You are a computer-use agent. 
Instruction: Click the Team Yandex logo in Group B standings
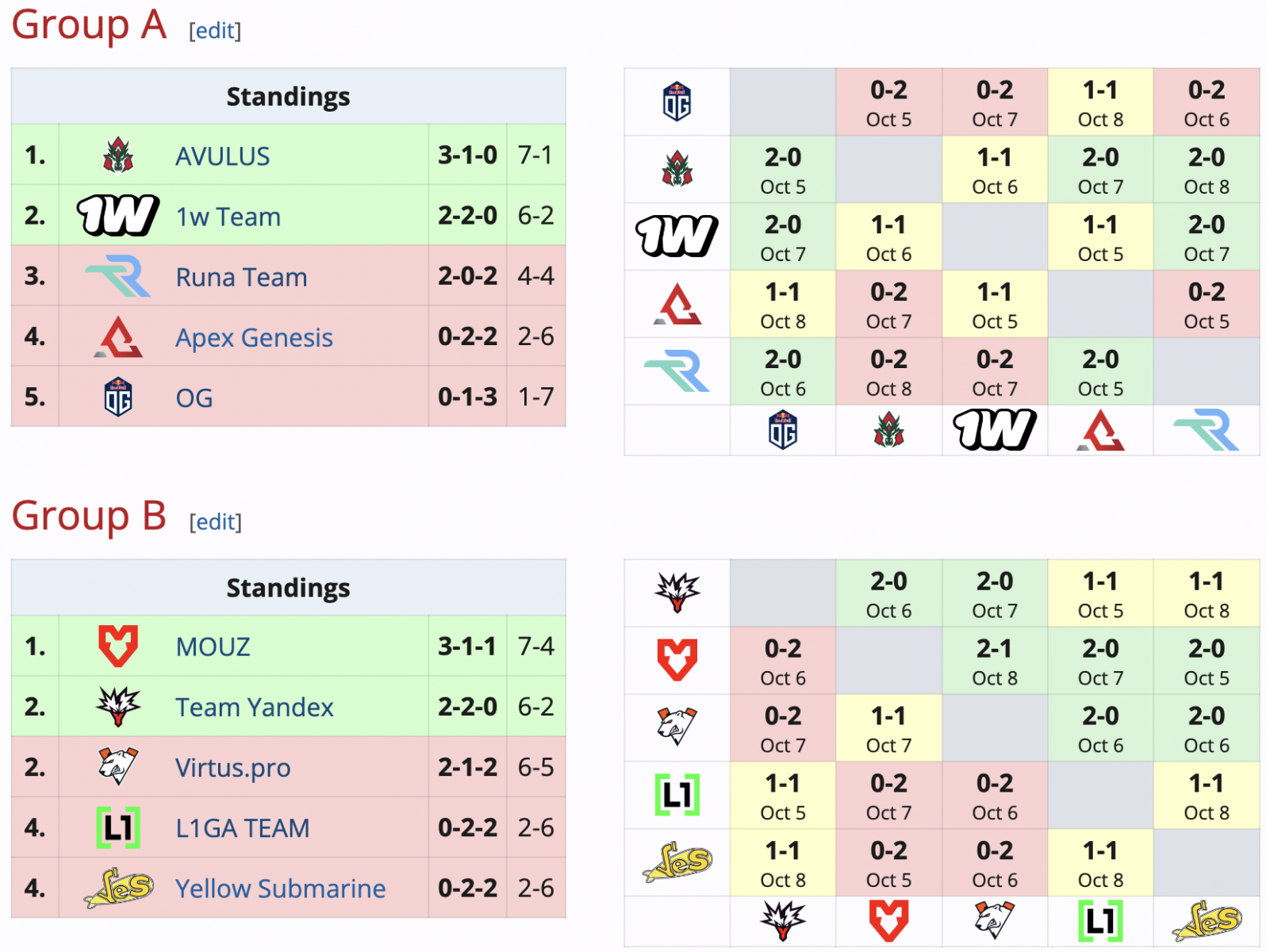pyautogui.click(x=118, y=707)
